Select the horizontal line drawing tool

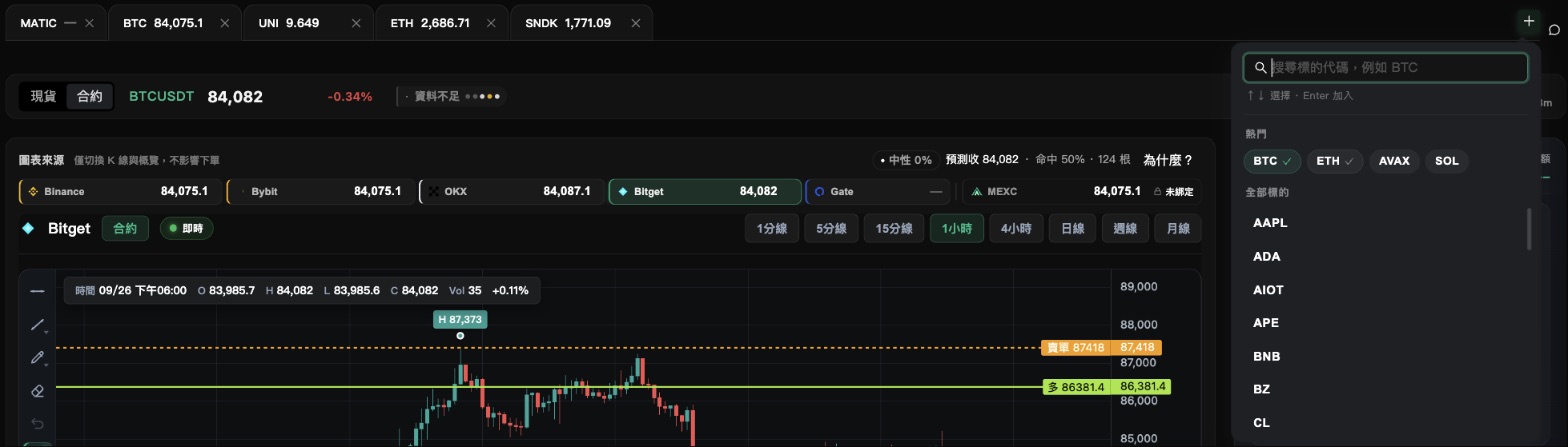tap(37, 291)
